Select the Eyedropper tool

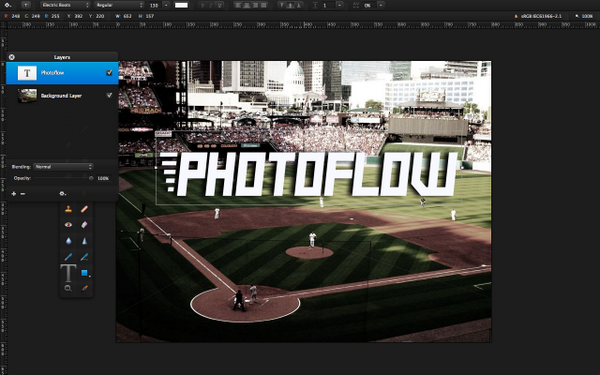click(84, 288)
